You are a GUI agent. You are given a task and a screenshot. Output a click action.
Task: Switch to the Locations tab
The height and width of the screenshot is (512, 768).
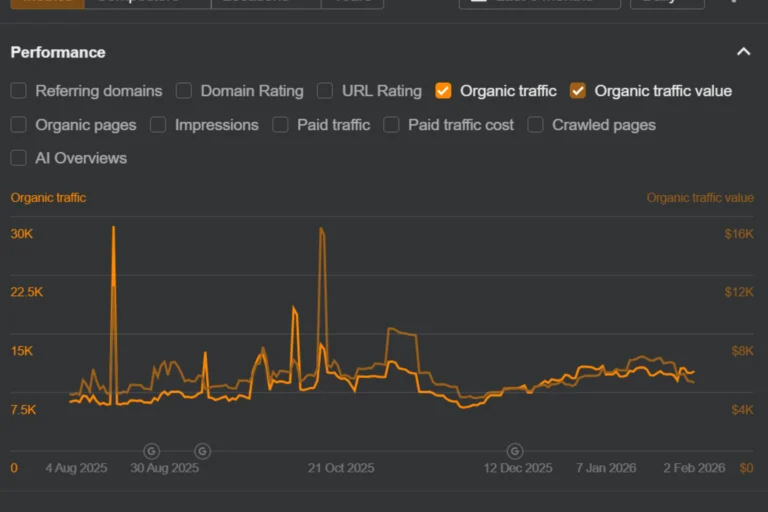click(x=265, y=2)
